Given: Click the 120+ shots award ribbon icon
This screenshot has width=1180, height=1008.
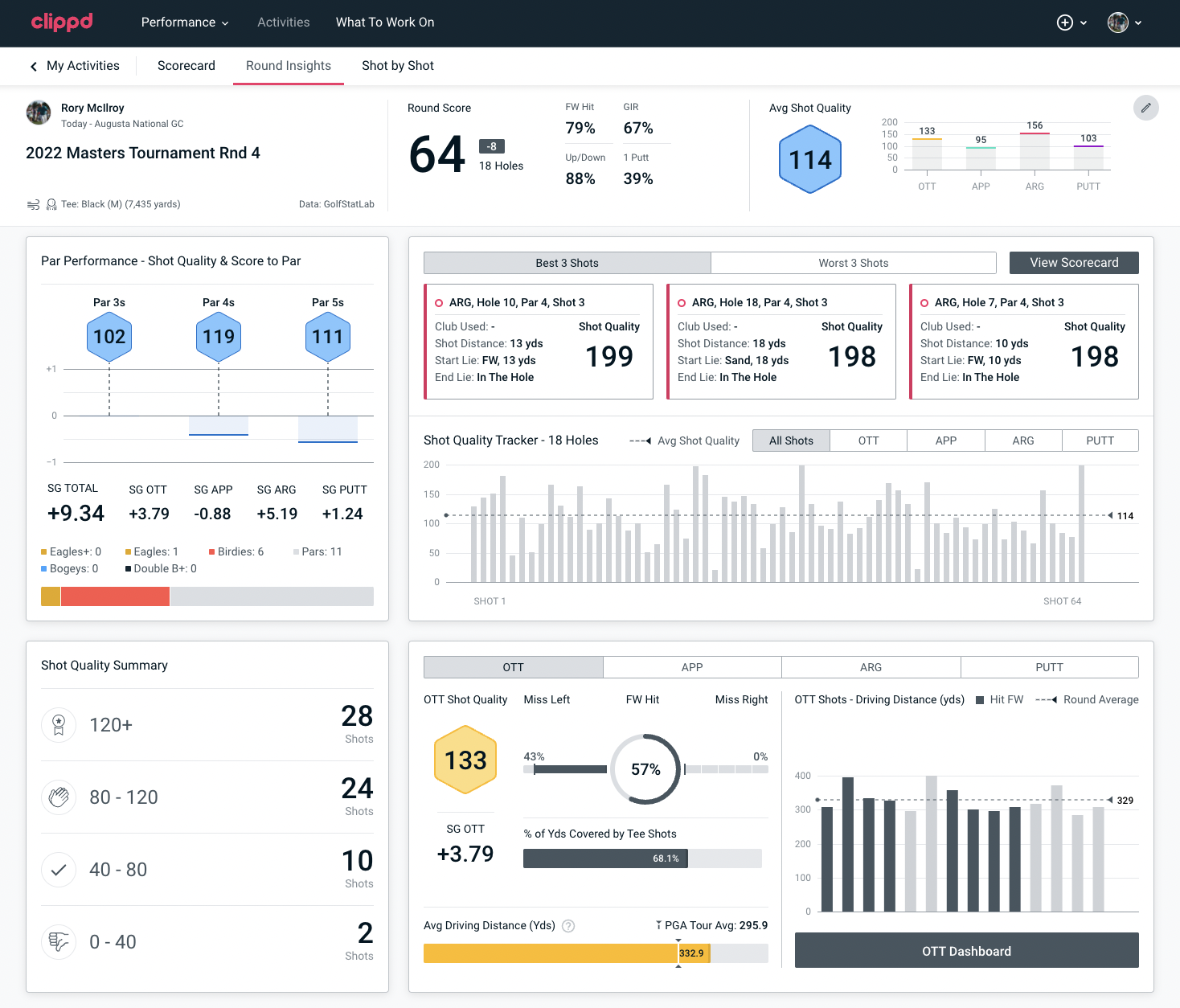Looking at the screenshot, I should [x=59, y=725].
